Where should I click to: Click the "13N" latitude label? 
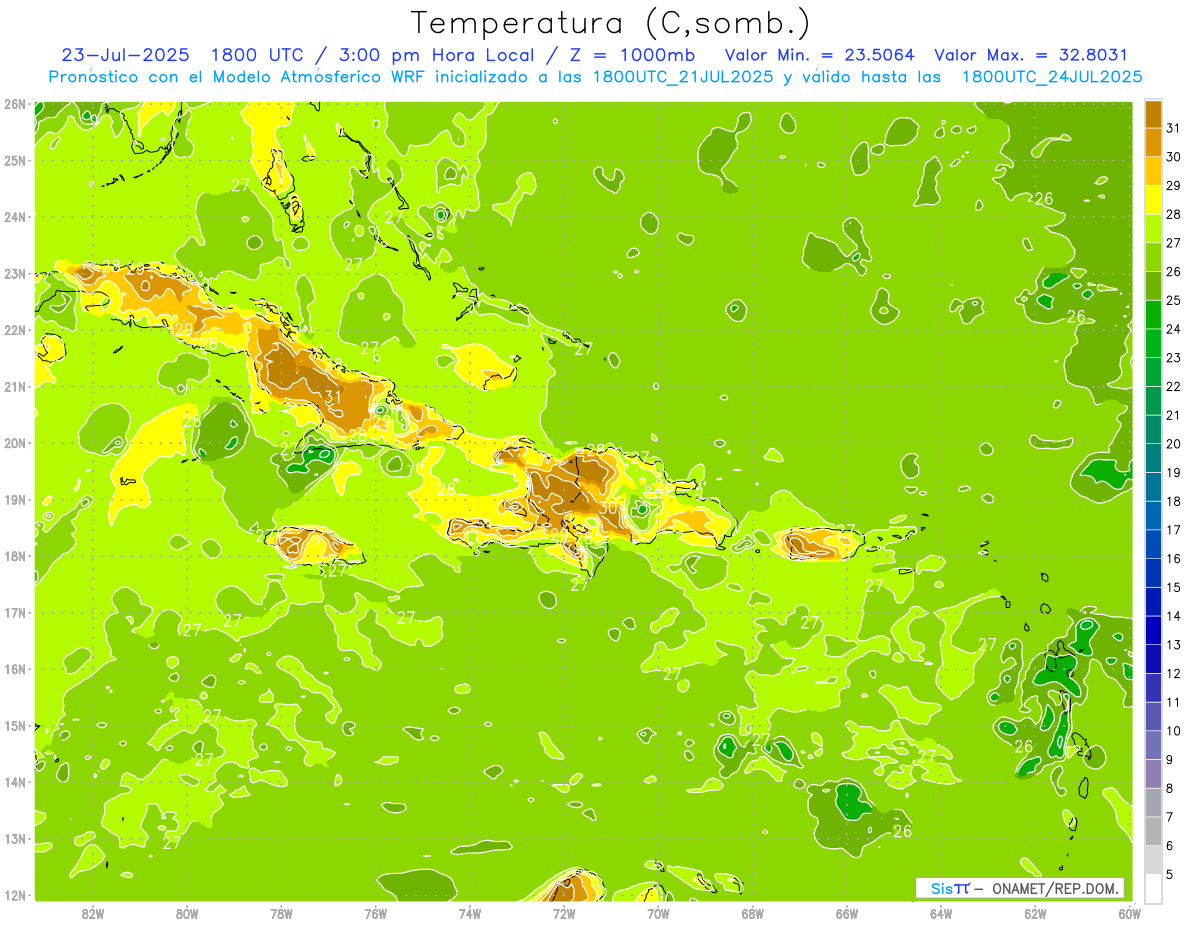(x=14, y=838)
